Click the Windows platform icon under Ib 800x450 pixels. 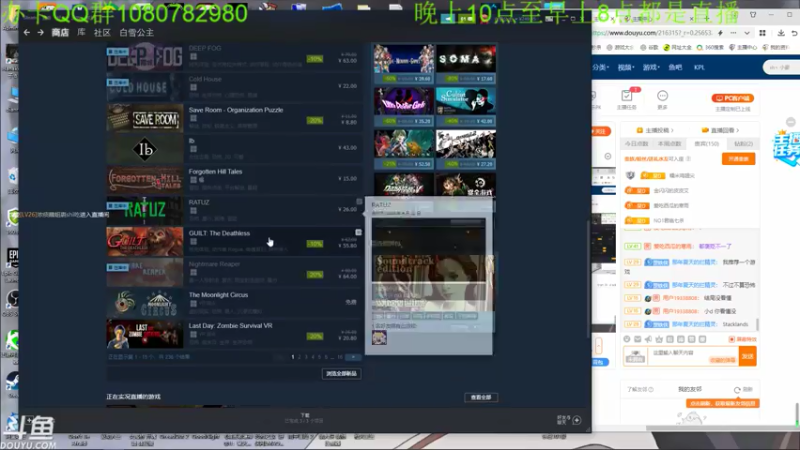(x=193, y=149)
